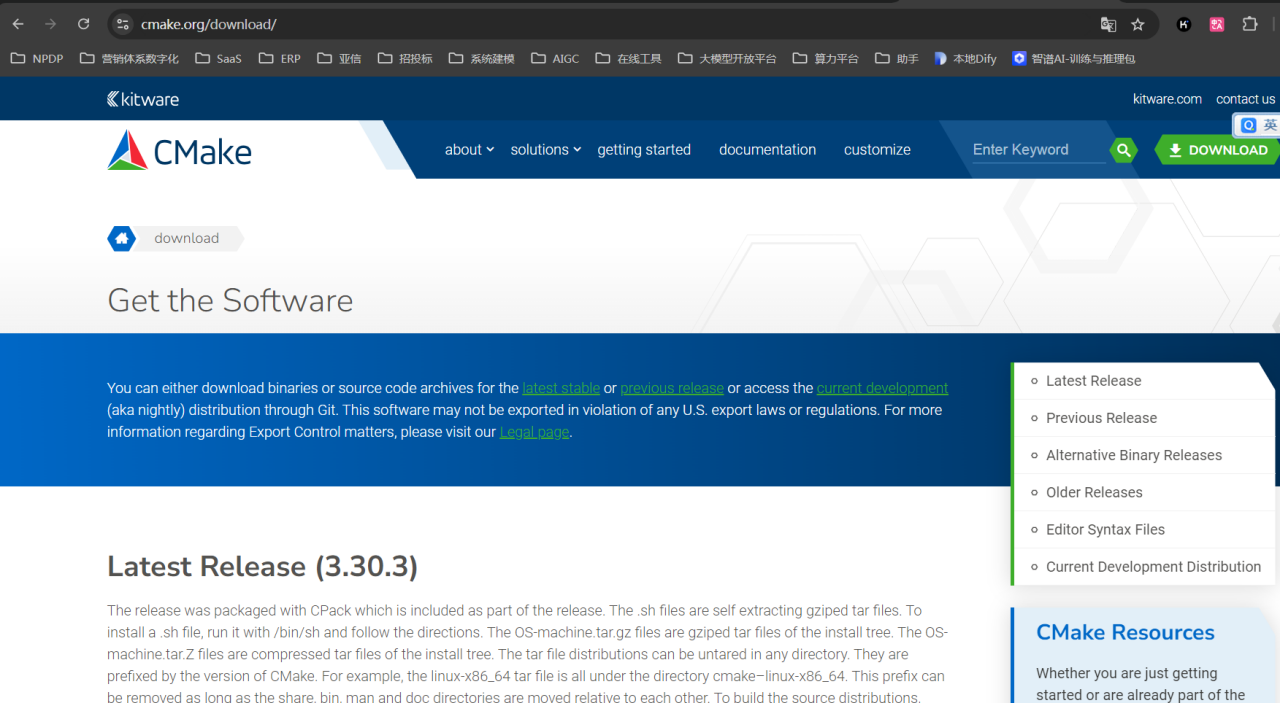The image size is (1280, 703).
Task: Reload the page with the refresh icon
Action: click(84, 24)
